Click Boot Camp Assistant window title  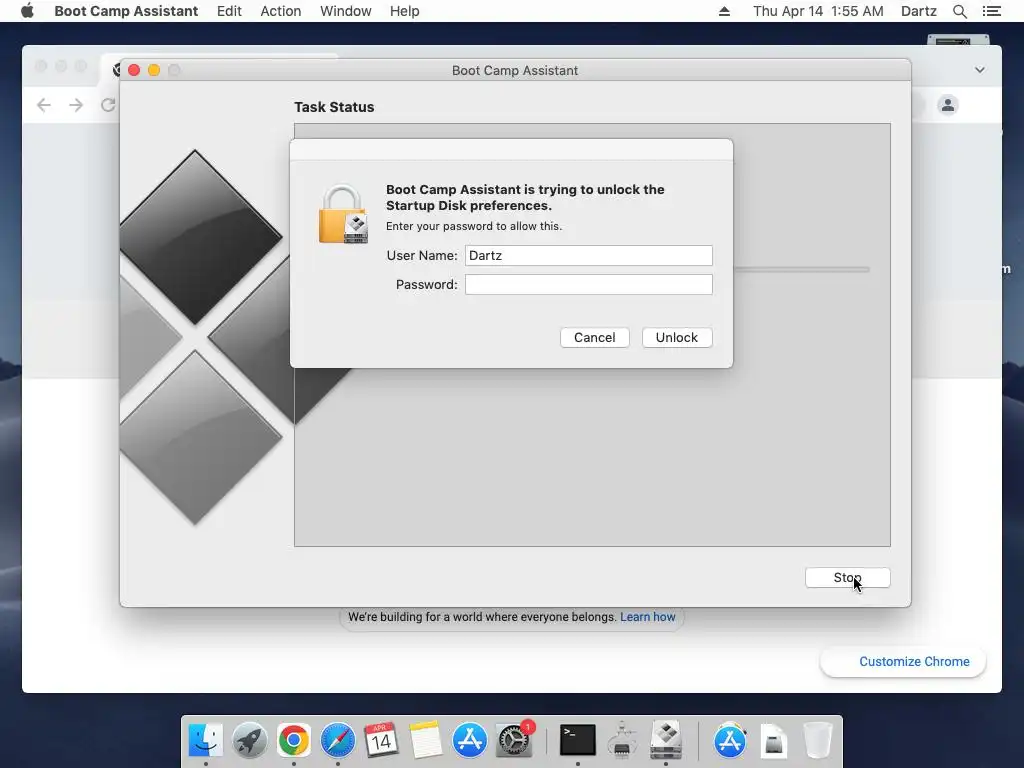[515, 71]
